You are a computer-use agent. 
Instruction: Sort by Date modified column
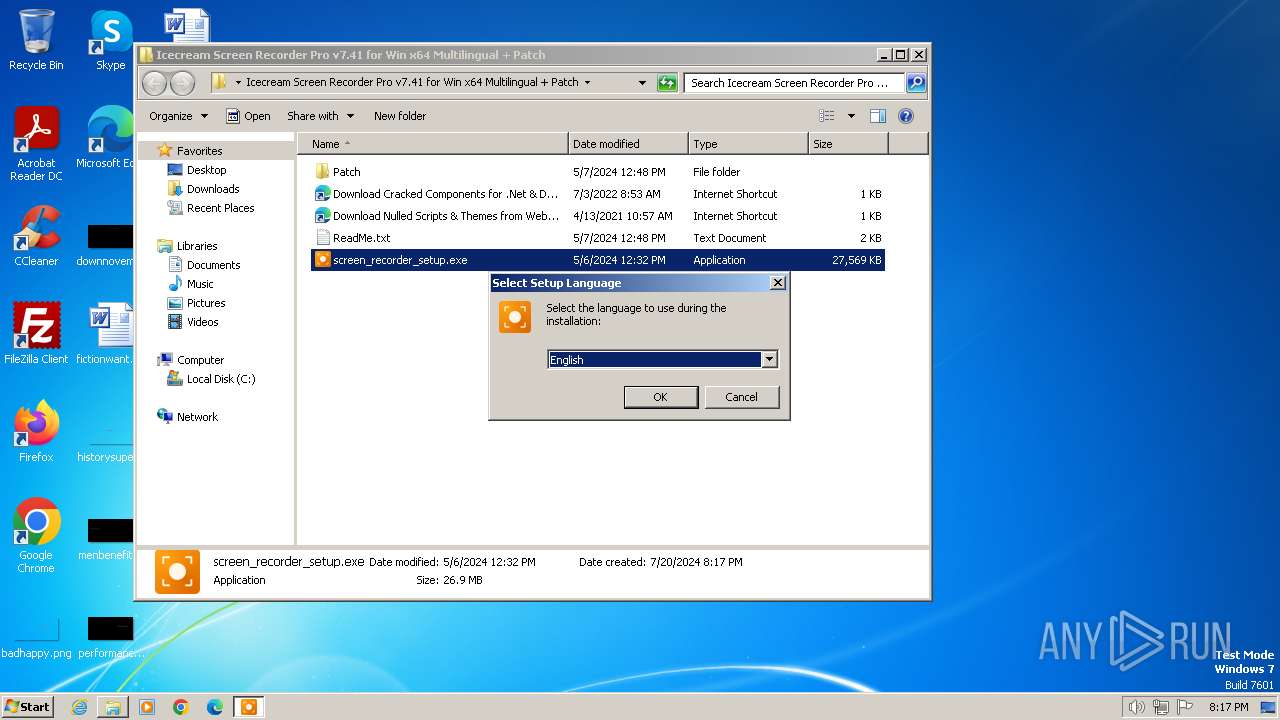point(628,144)
